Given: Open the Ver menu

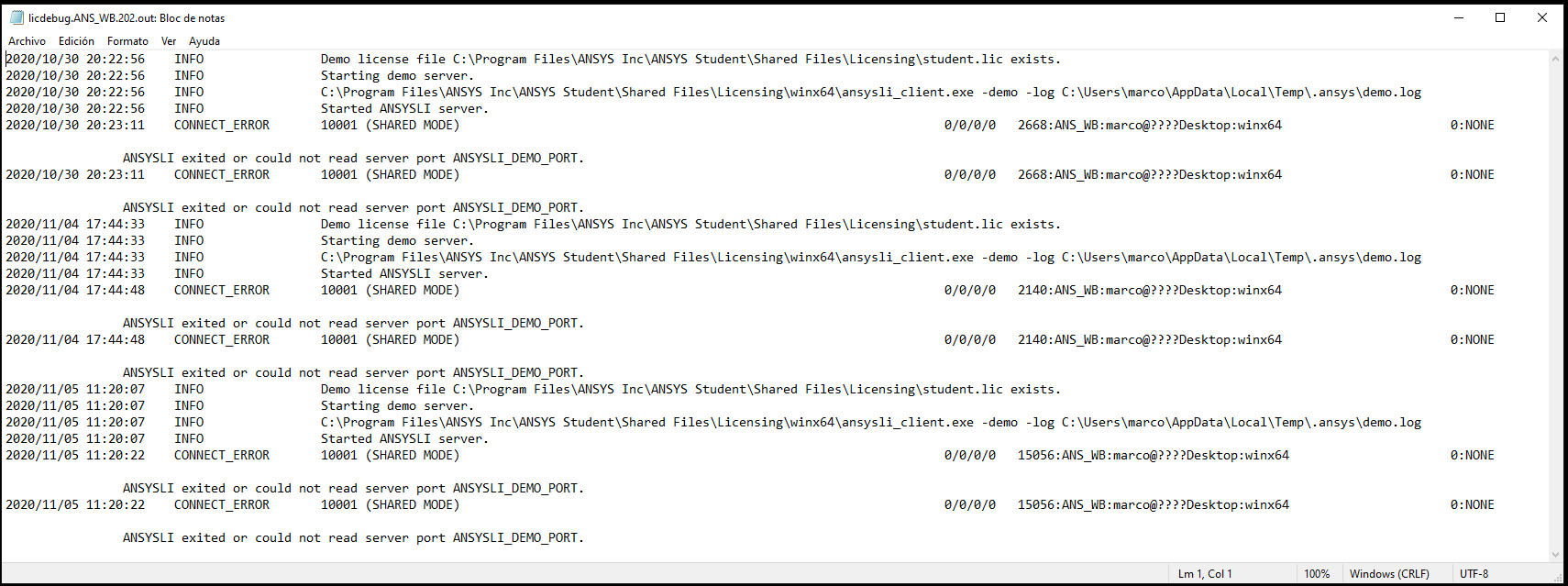Looking at the screenshot, I should 169,41.
